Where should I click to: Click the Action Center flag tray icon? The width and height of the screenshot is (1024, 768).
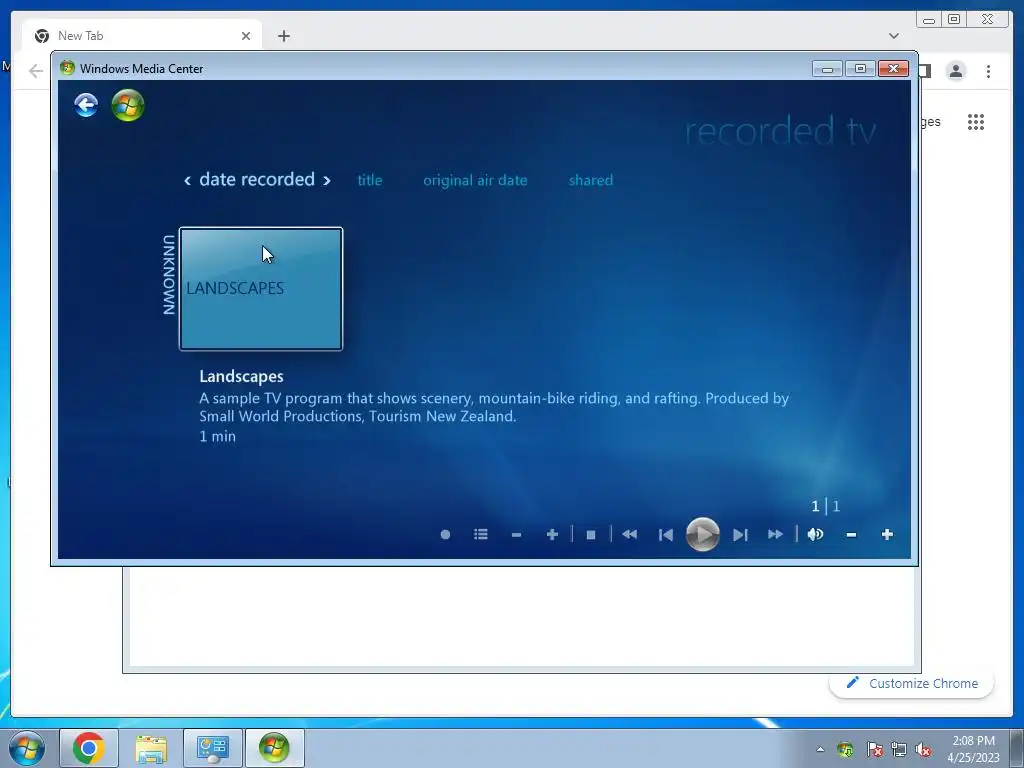[874, 750]
